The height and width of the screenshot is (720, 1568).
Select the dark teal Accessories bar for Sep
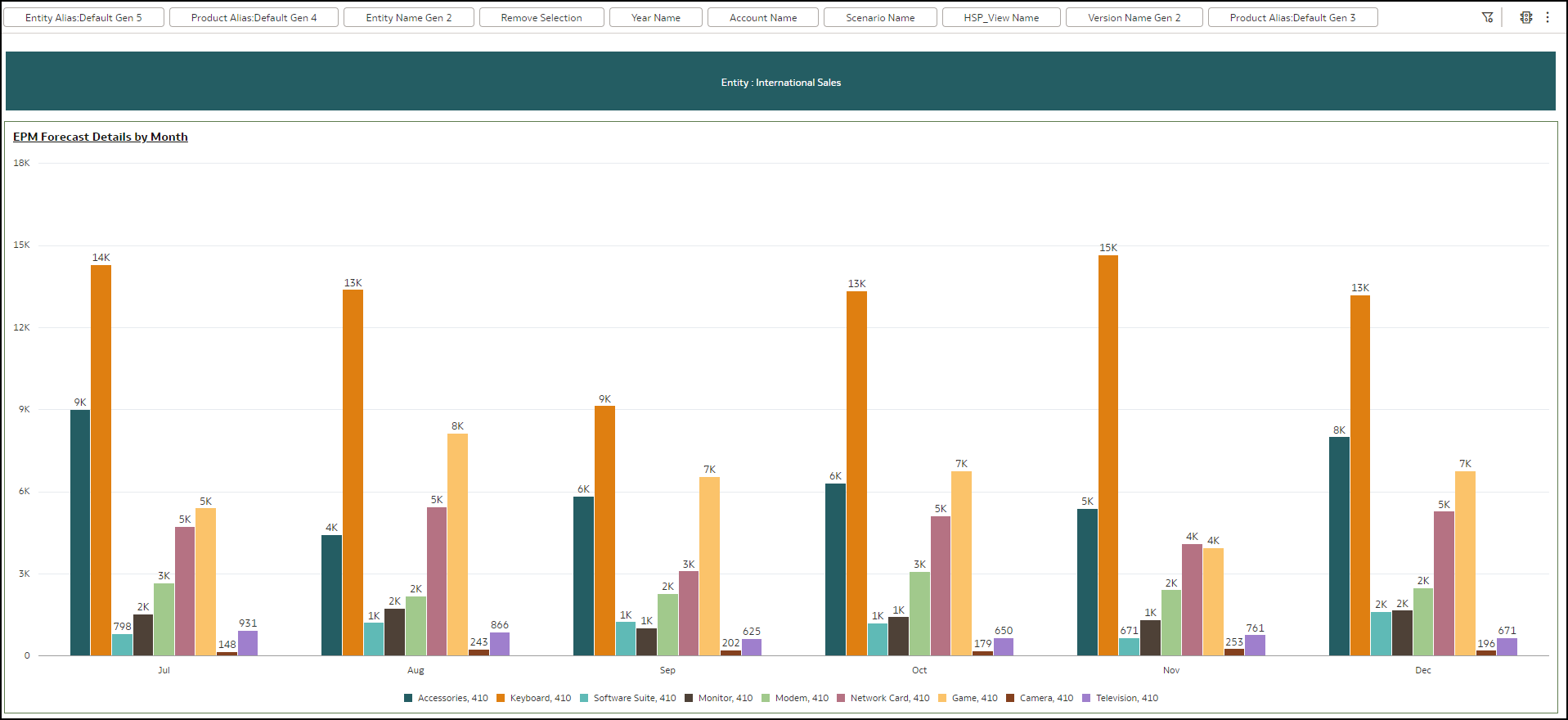pos(583,576)
